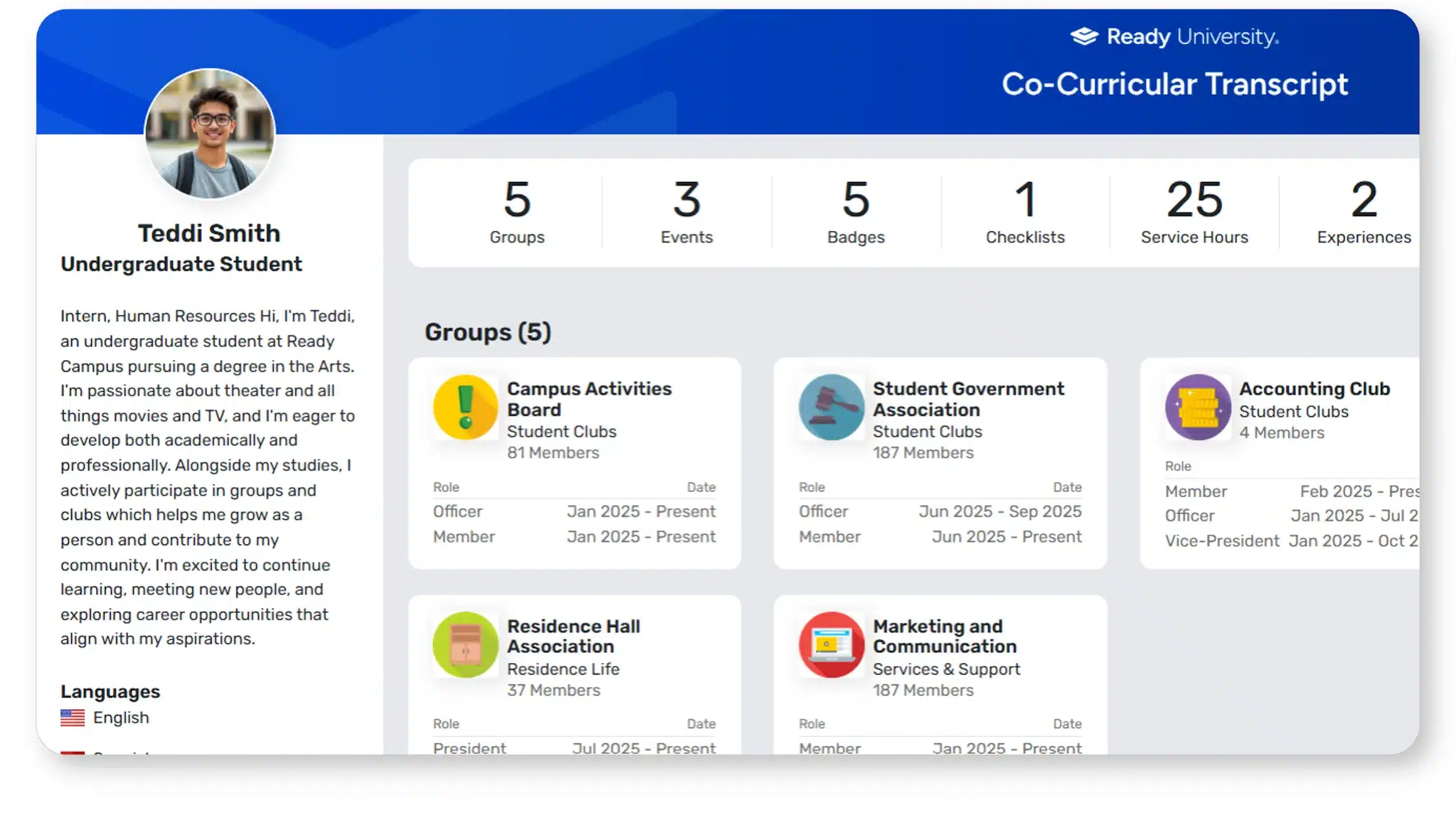Open Campus Activities Board group title

coord(589,399)
